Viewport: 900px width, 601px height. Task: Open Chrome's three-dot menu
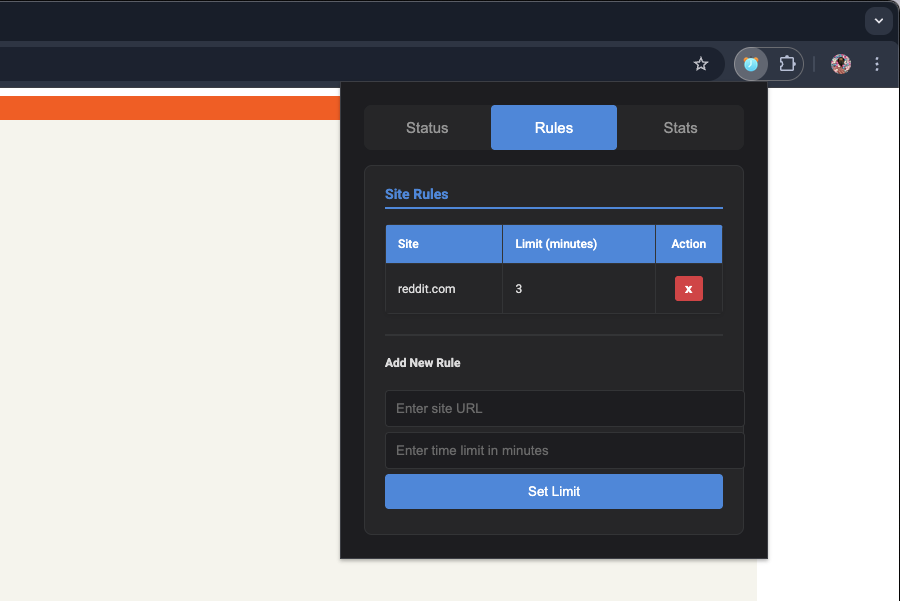tap(877, 64)
